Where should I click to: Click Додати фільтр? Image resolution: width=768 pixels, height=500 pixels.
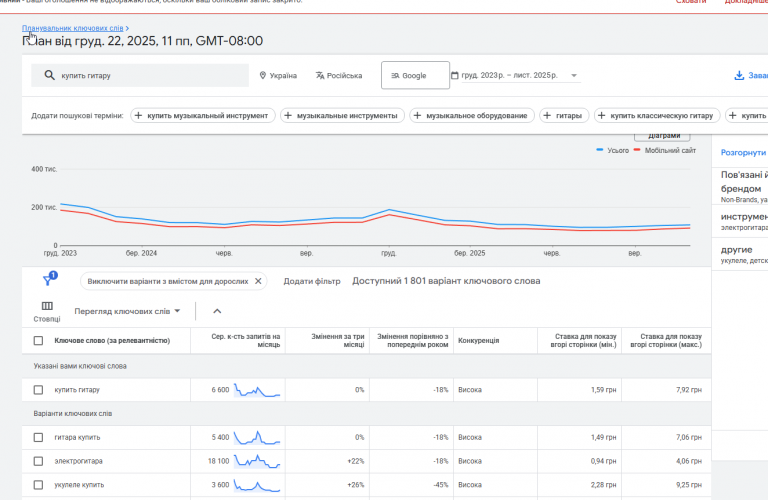[x=312, y=281]
